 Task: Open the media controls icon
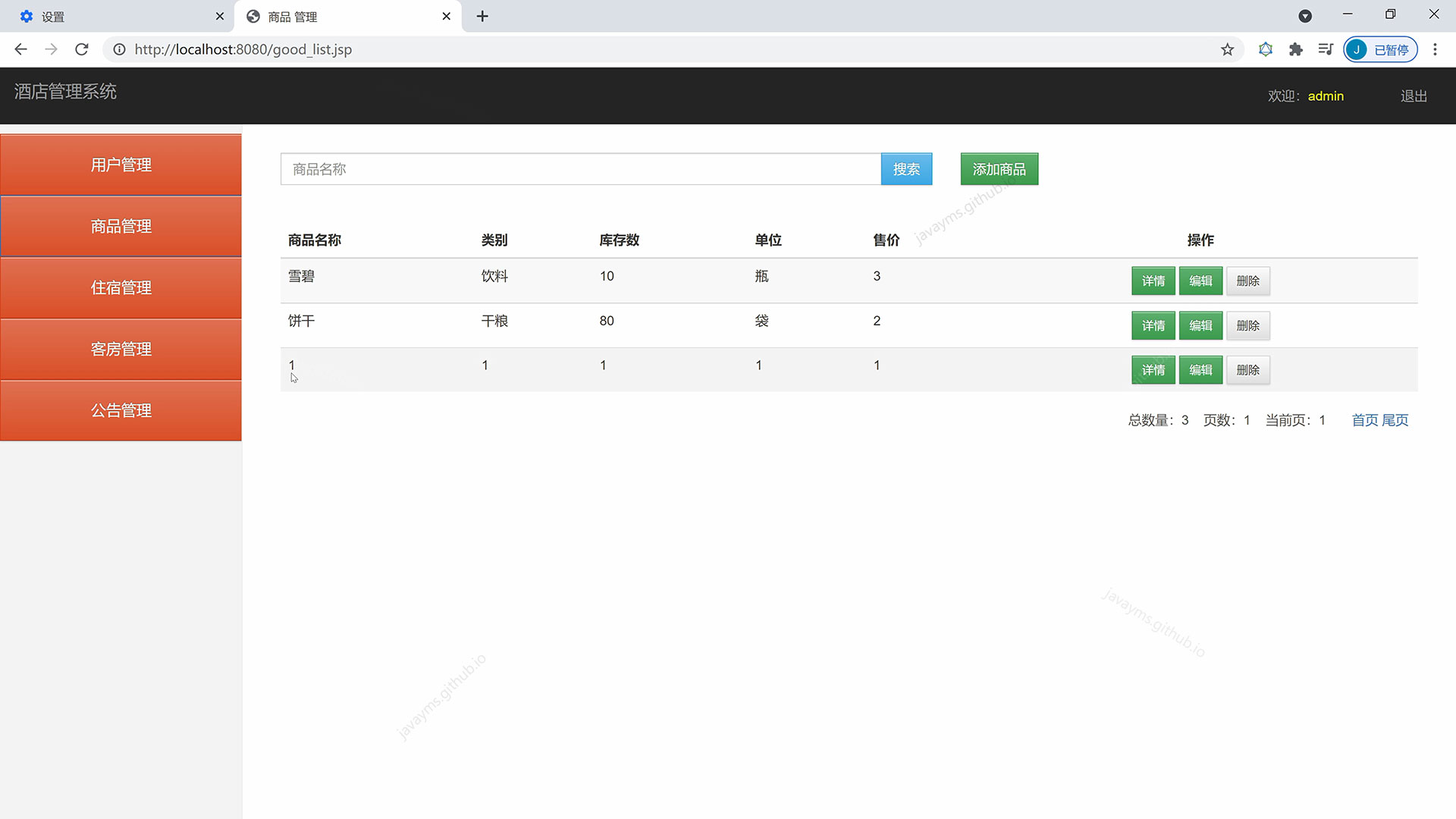click(1326, 49)
